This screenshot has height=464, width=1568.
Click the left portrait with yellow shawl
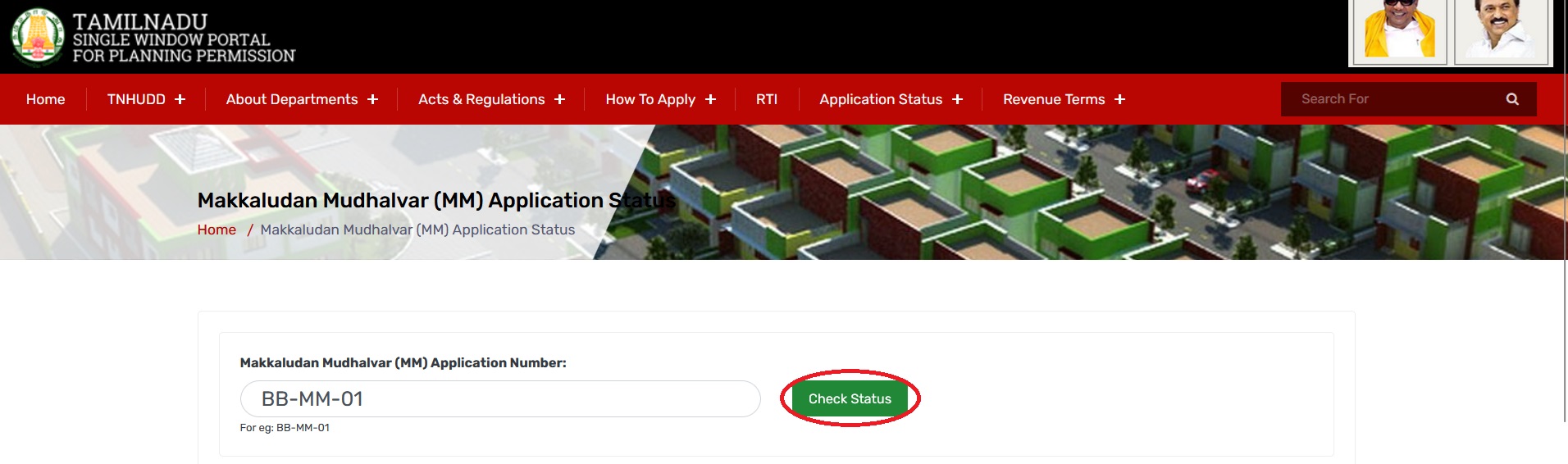1399,31
